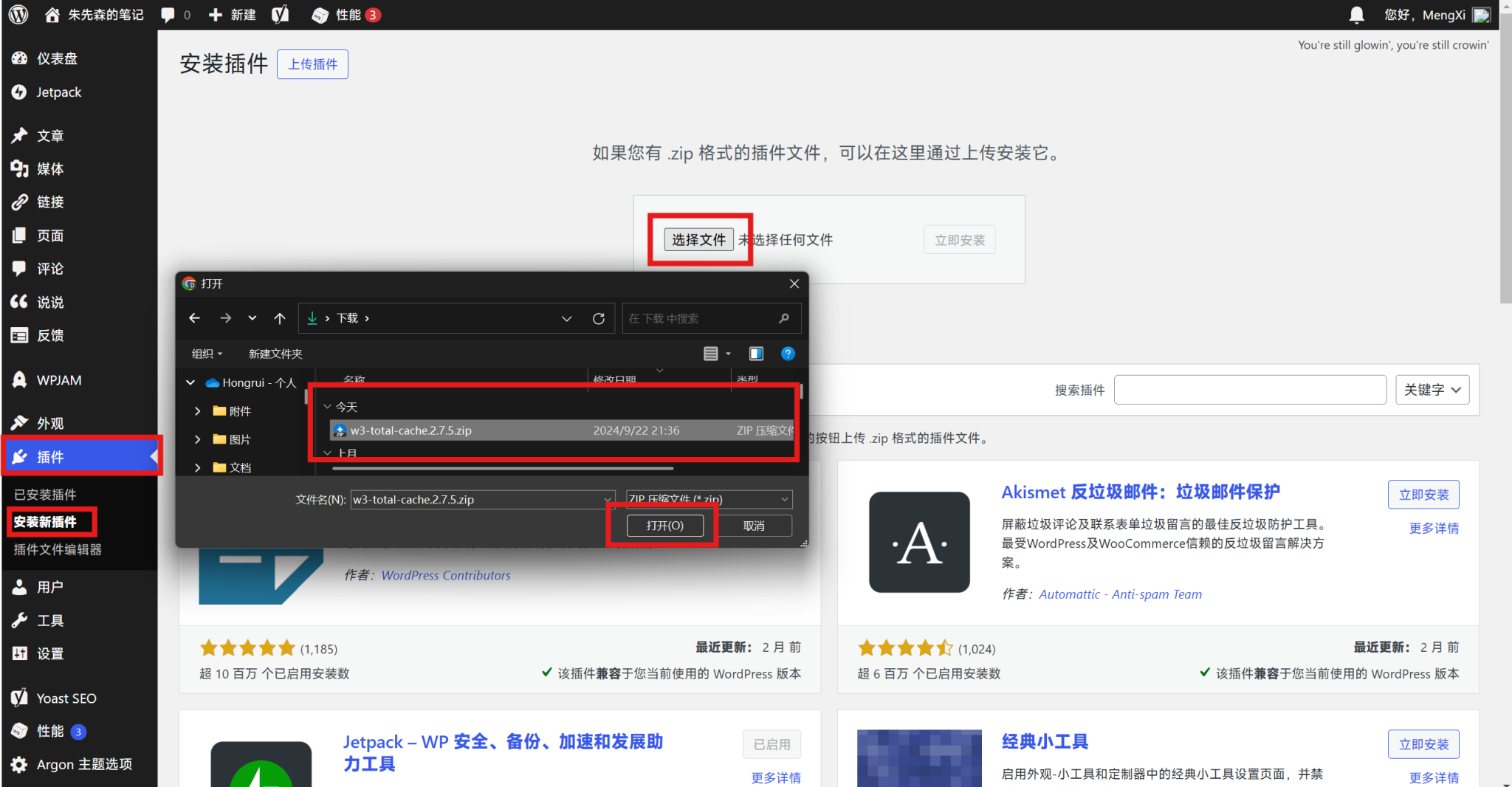Click the Yoast icon in the top admin bar
This screenshot has width=1512, height=787.
tap(280, 15)
